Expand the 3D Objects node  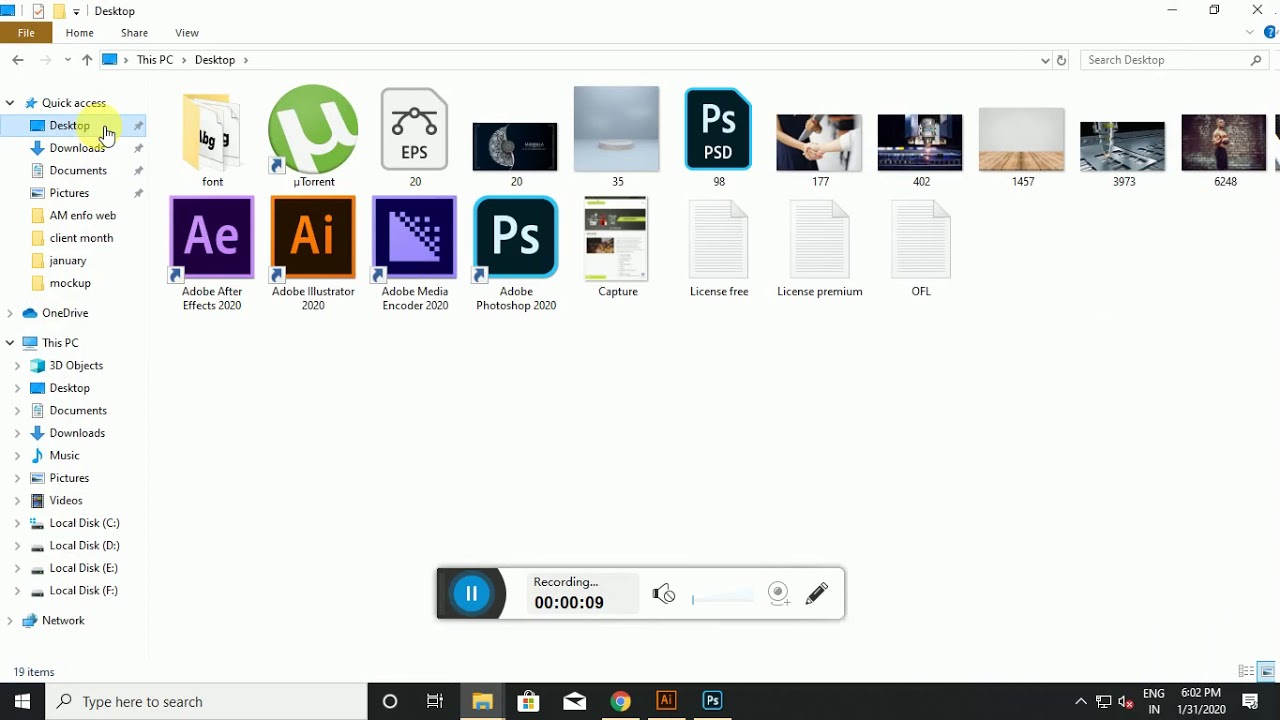(x=17, y=366)
